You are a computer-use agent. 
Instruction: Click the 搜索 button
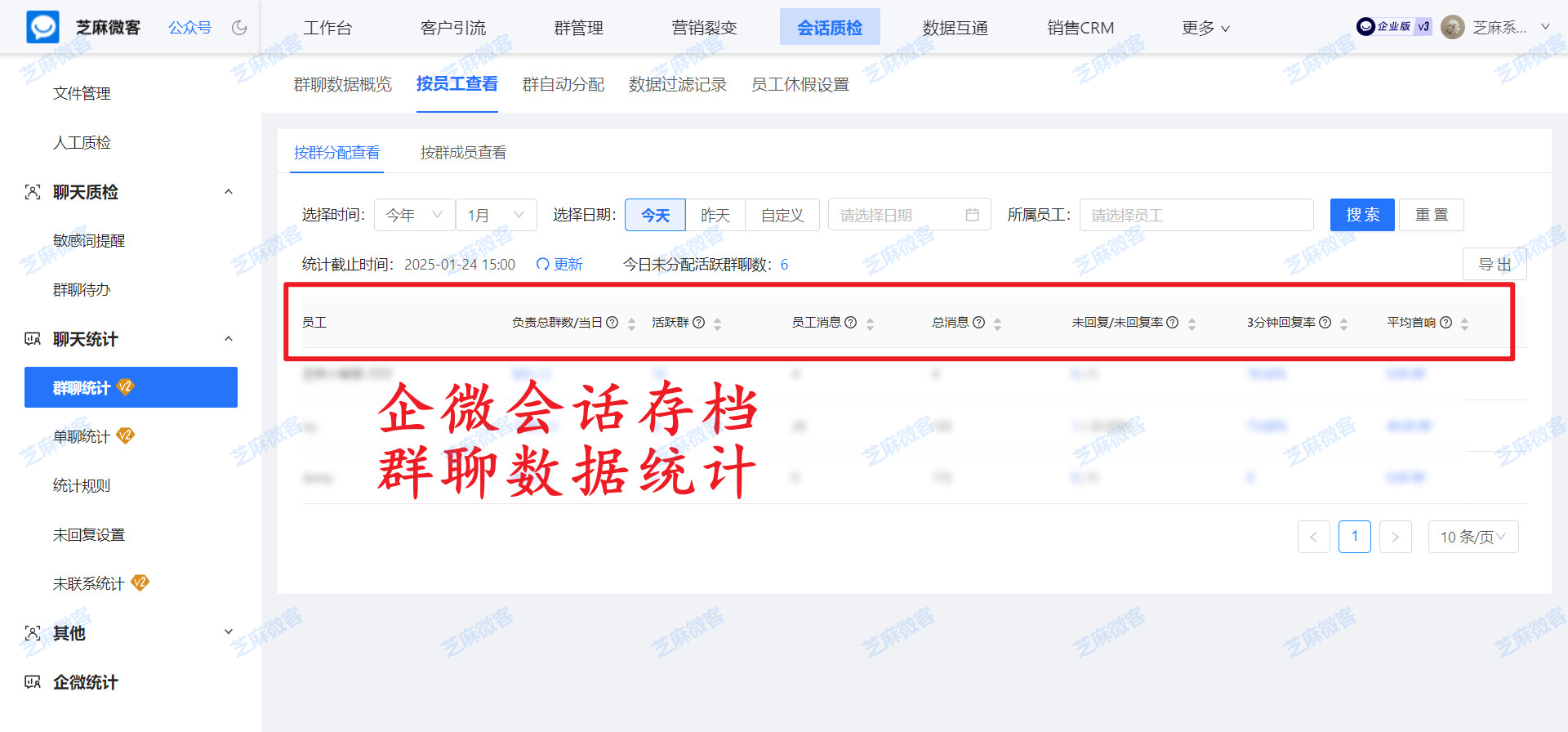point(1362,215)
